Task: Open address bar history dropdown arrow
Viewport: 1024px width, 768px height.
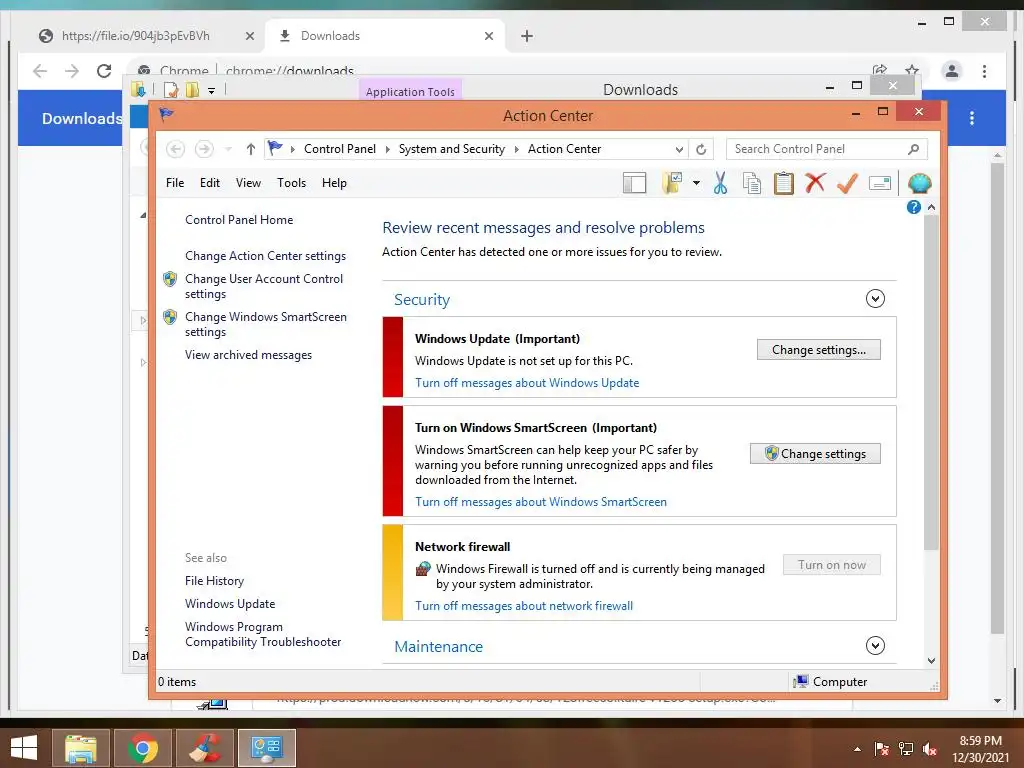Action: tap(679, 150)
